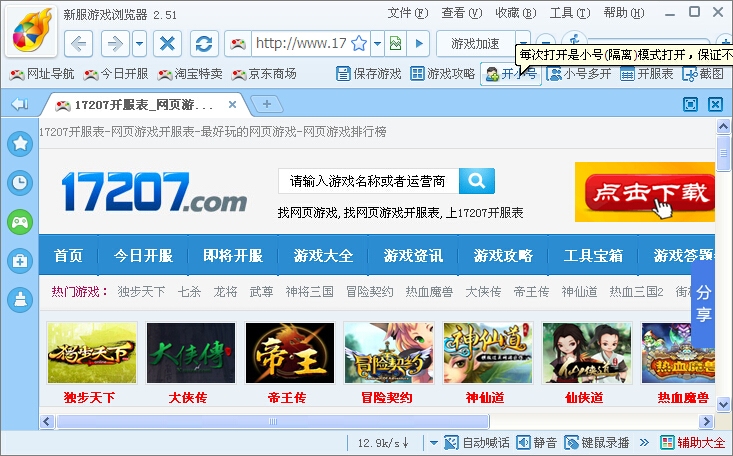The image size is (733, 456).
Task: Open the history clock sidebar icon
Action: pyautogui.click(x=19, y=182)
